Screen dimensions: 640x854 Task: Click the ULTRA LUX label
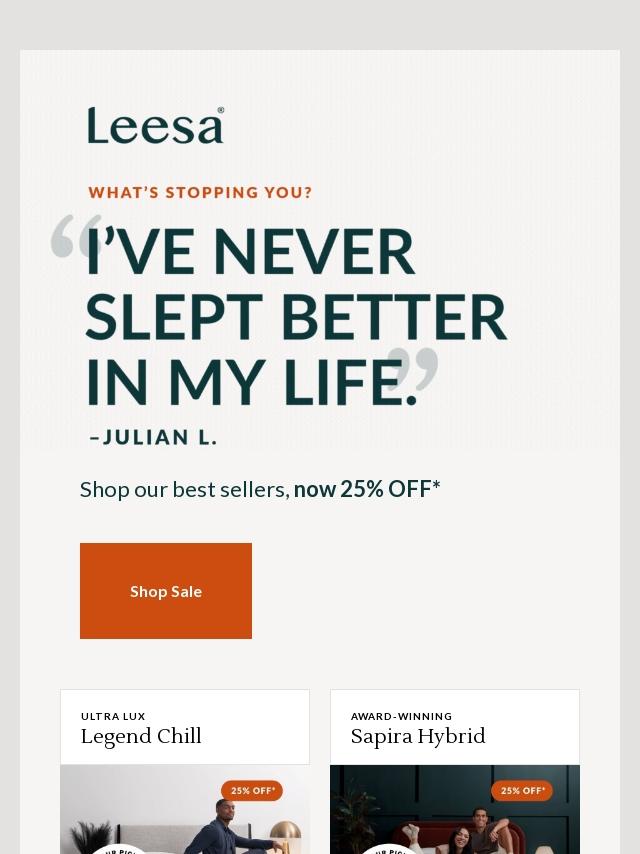coord(113,716)
